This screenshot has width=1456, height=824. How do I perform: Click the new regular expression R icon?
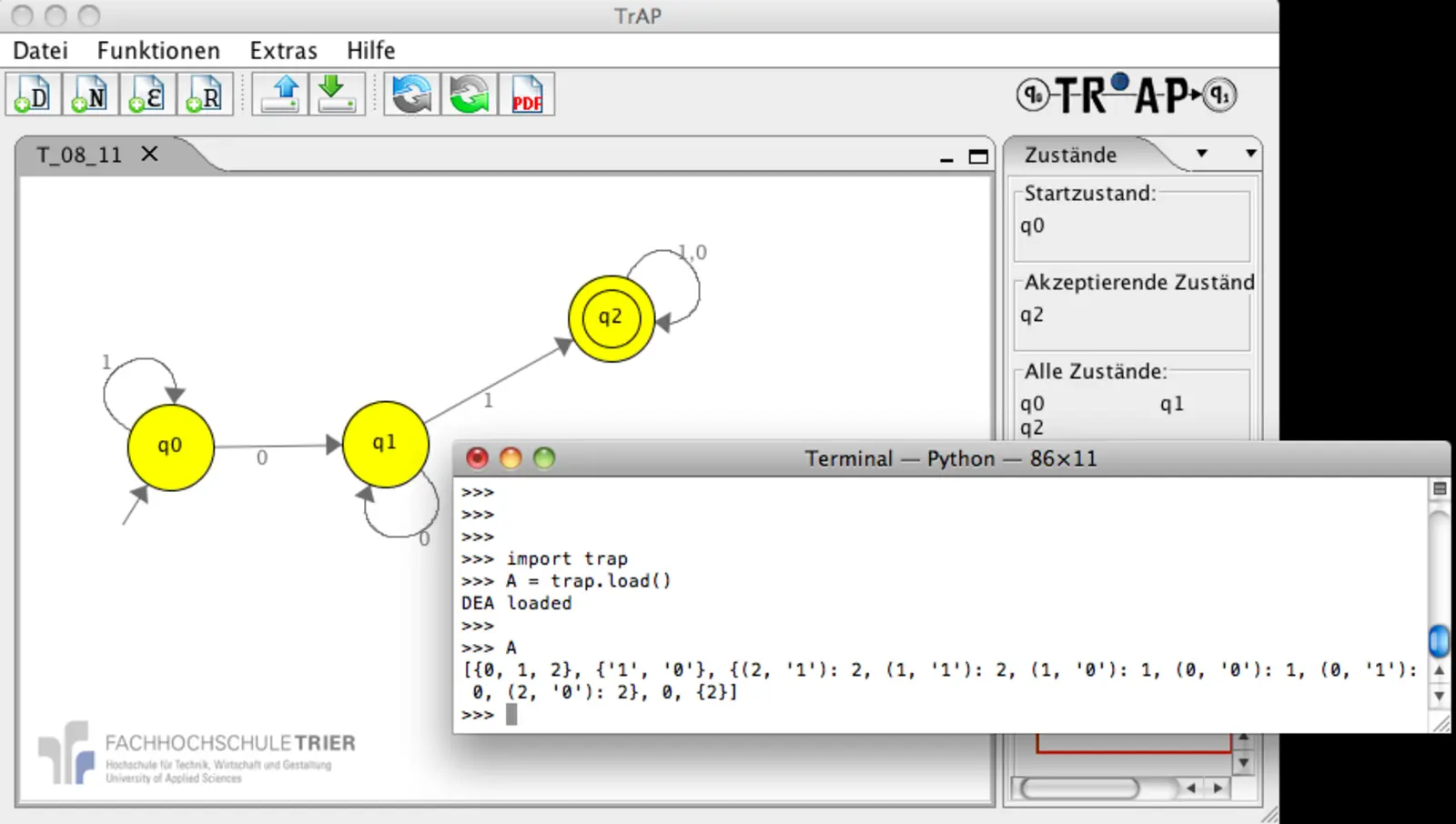[x=205, y=95]
